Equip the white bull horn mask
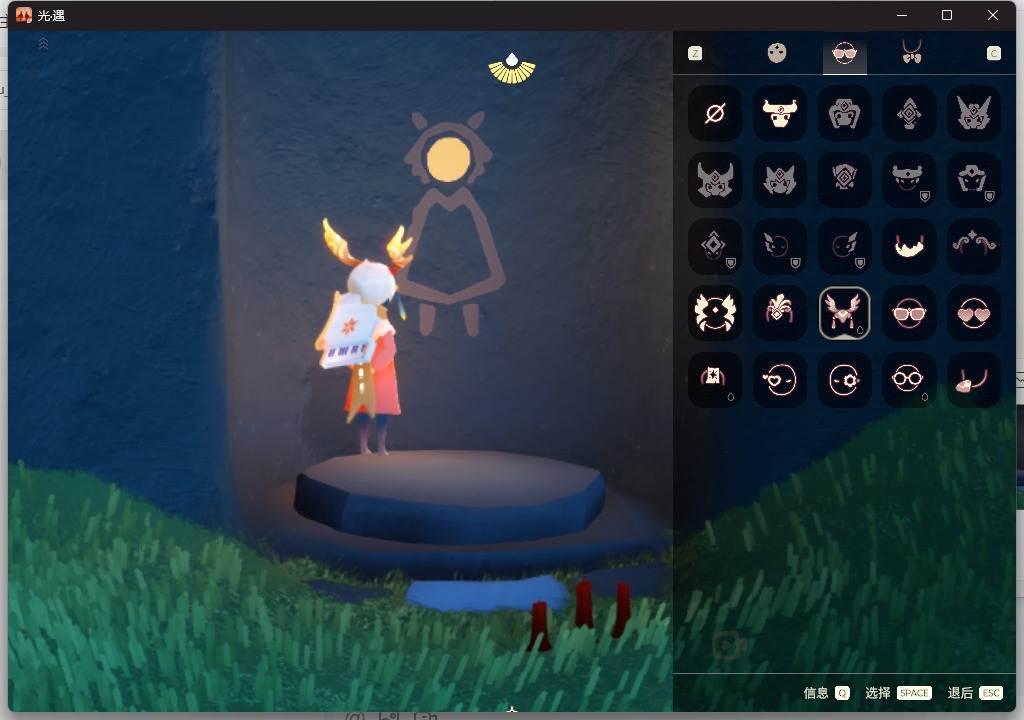The image size is (1024, 720). 780,114
